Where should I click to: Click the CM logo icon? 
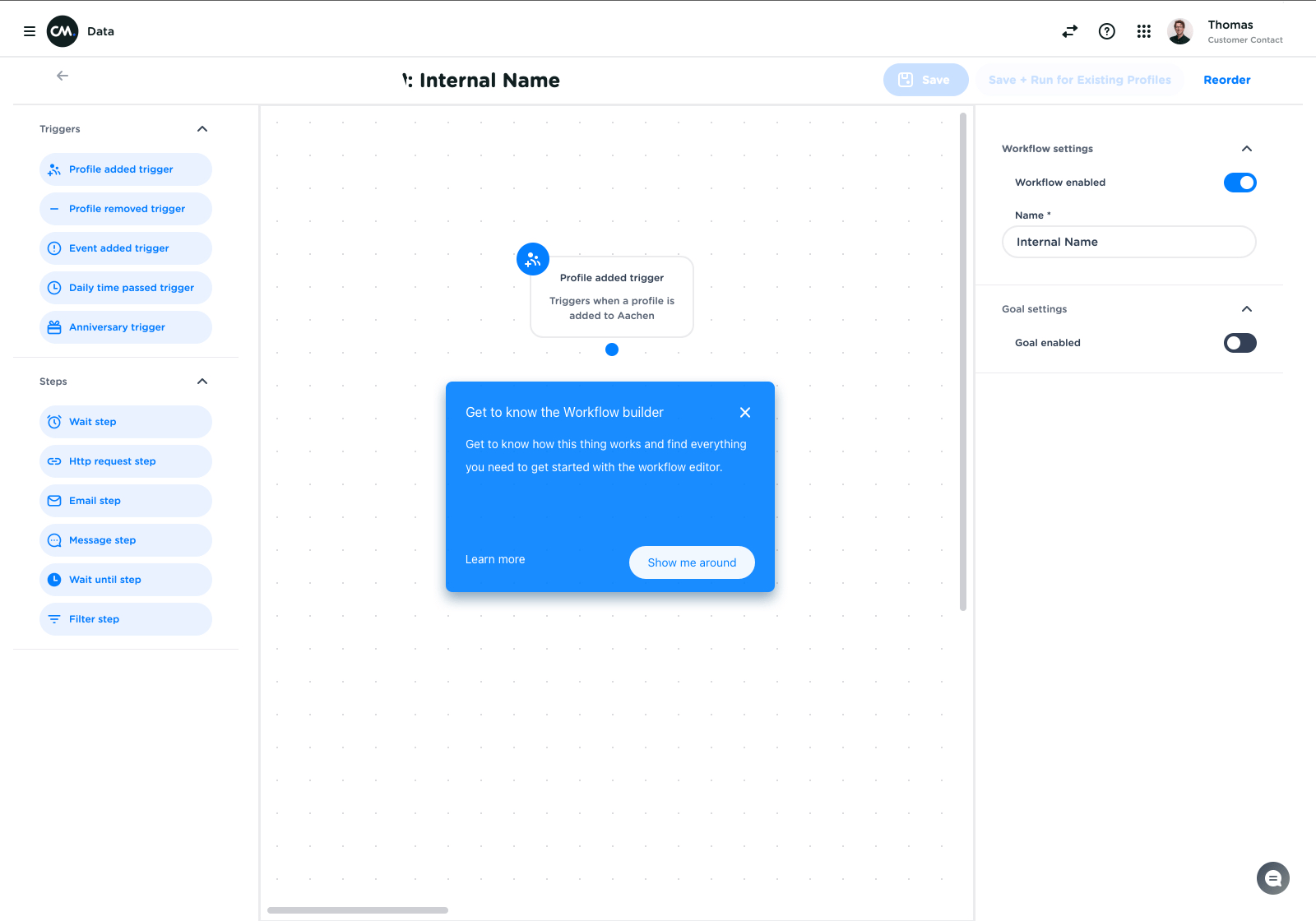pos(63,31)
